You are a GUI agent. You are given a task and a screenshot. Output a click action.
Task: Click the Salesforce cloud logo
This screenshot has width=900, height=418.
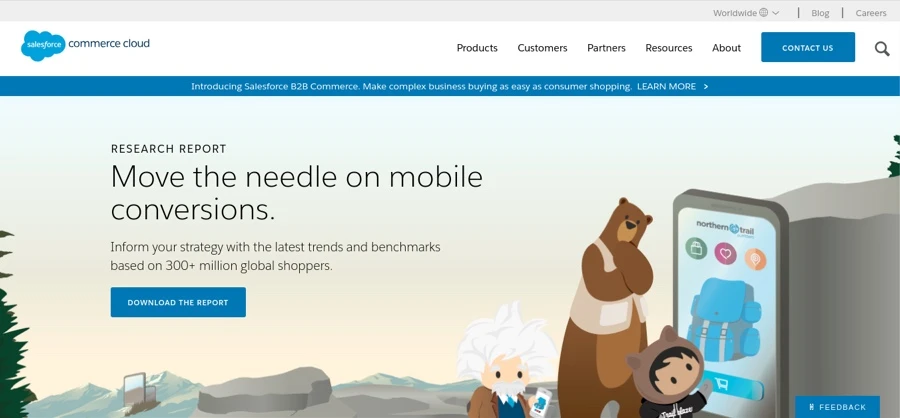click(43, 45)
